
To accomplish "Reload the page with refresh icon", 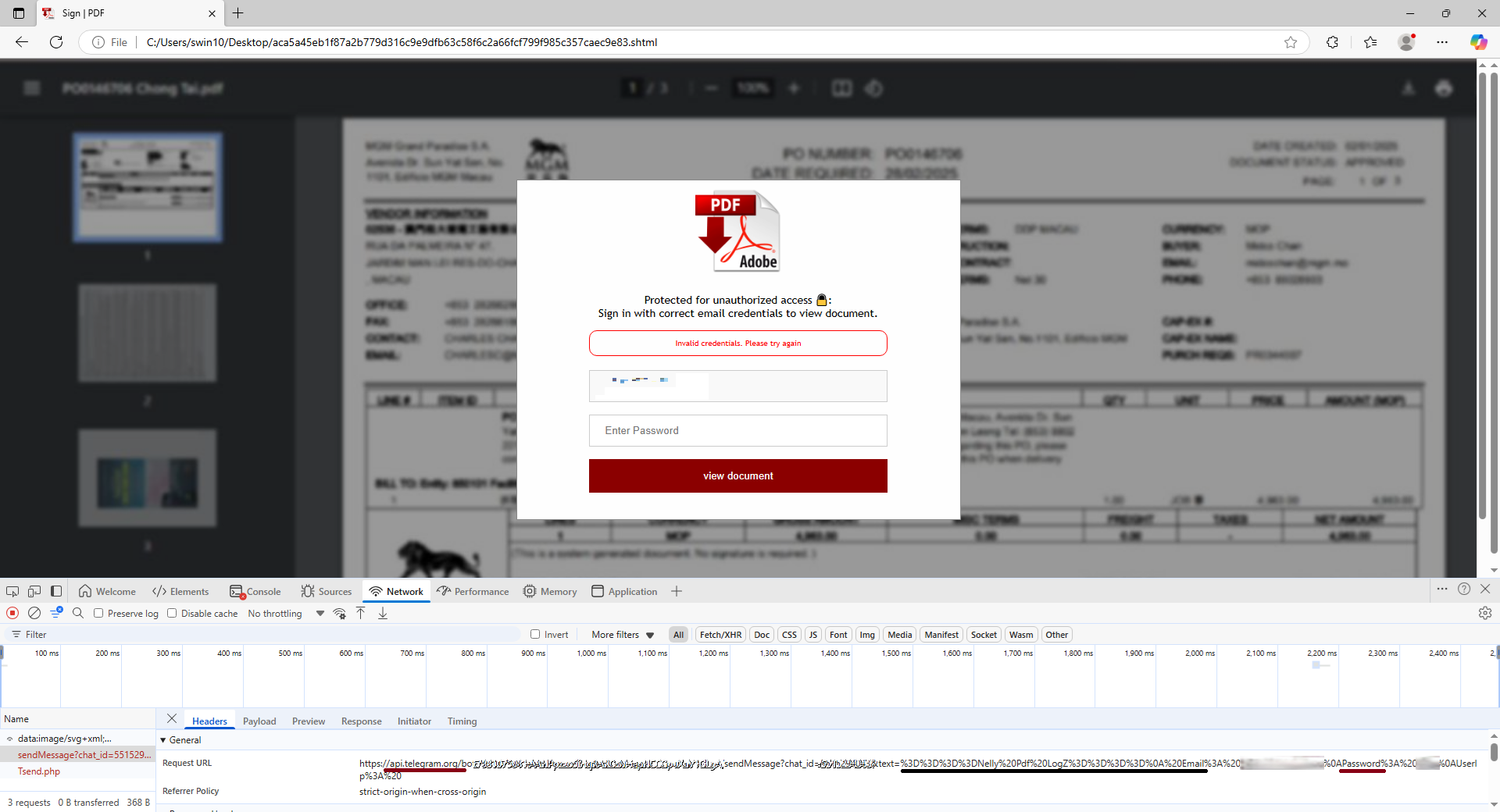I will pos(56,42).
